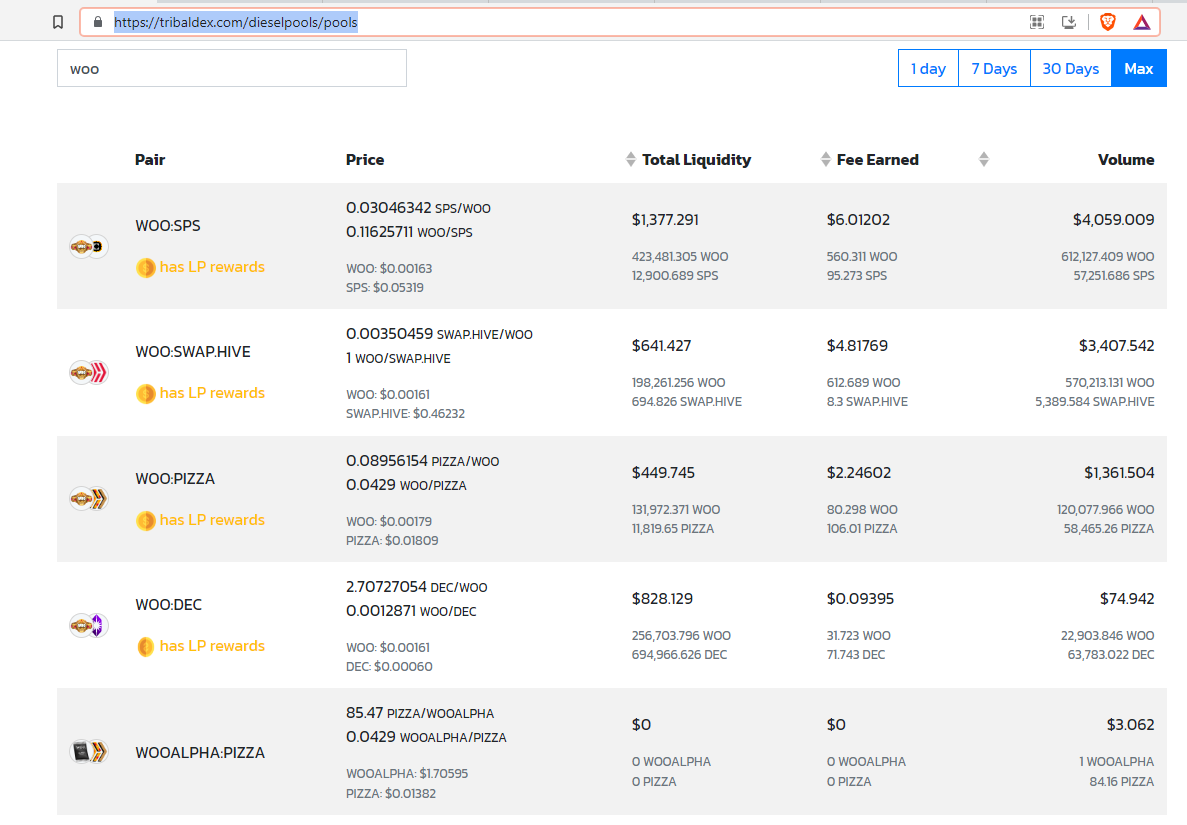1187x825 pixels.
Task: Click volume value $1,361.504
Action: [1120, 473]
